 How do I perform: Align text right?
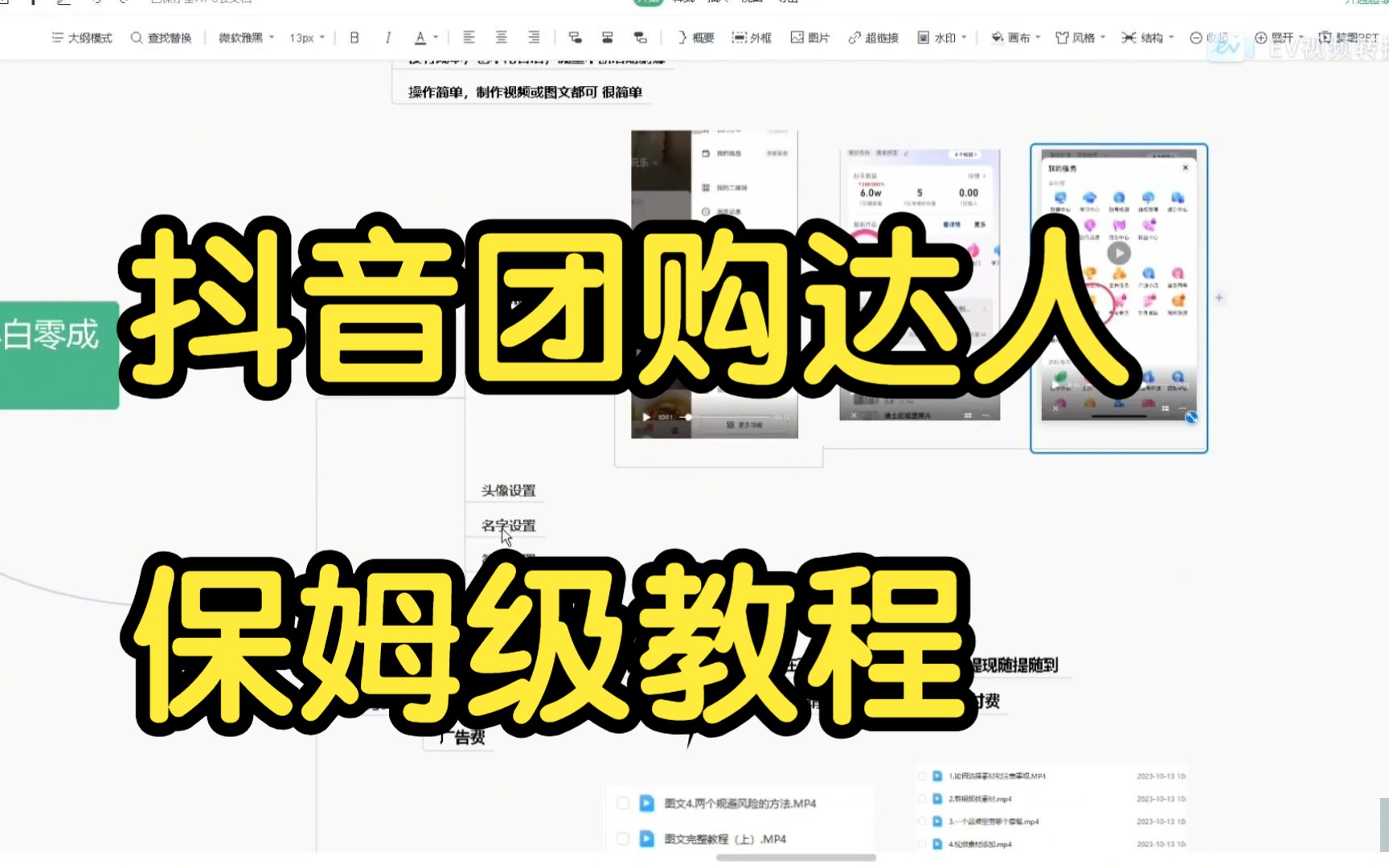(x=534, y=38)
